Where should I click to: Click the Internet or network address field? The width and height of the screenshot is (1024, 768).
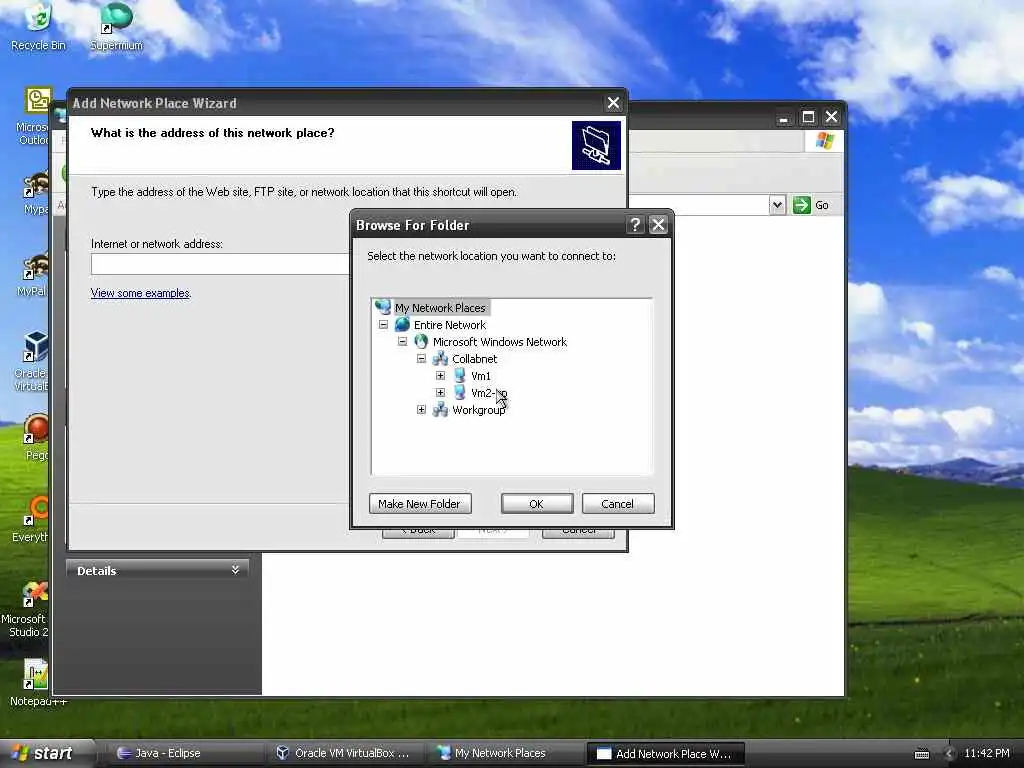tap(220, 264)
